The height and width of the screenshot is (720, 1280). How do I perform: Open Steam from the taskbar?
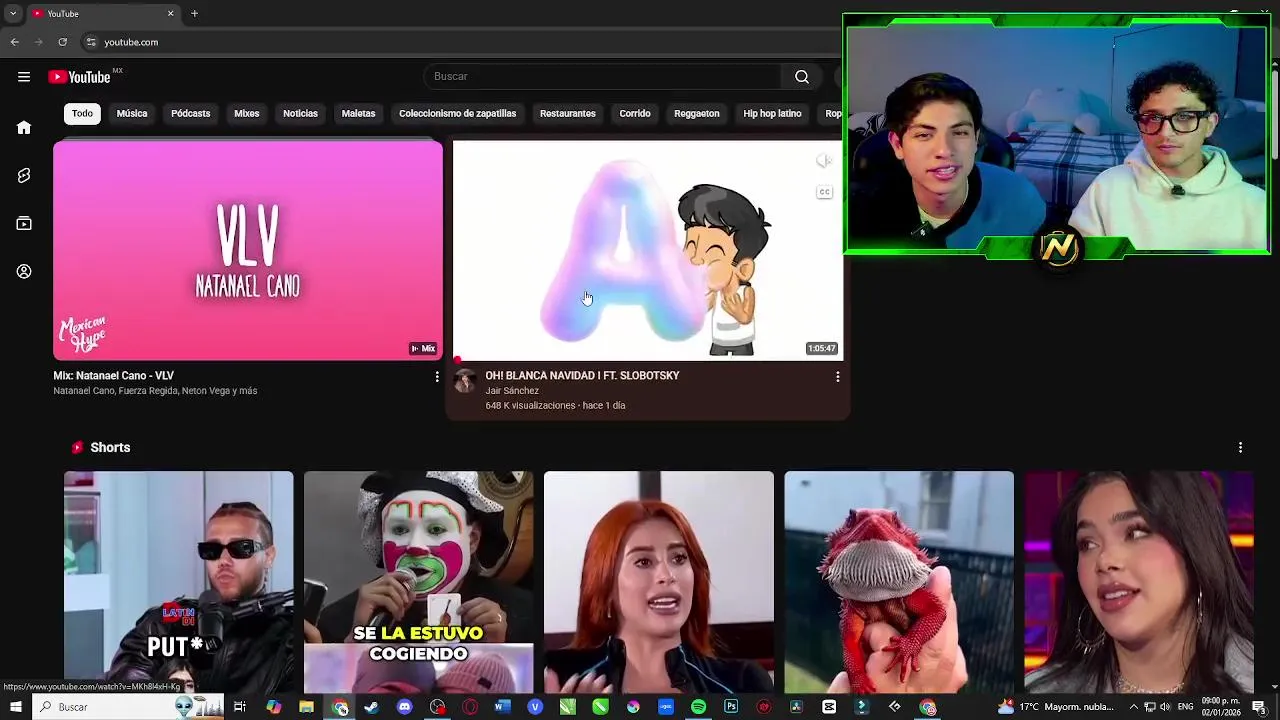(371, 707)
